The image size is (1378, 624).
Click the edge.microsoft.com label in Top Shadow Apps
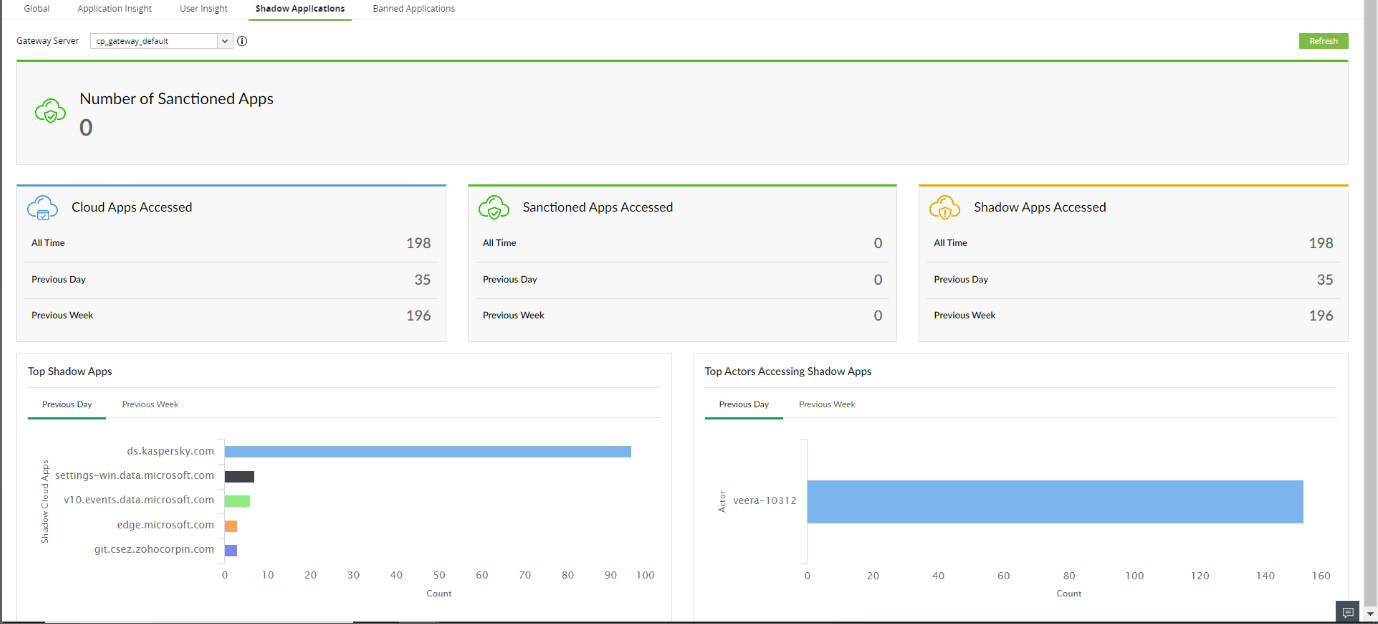[x=165, y=524]
